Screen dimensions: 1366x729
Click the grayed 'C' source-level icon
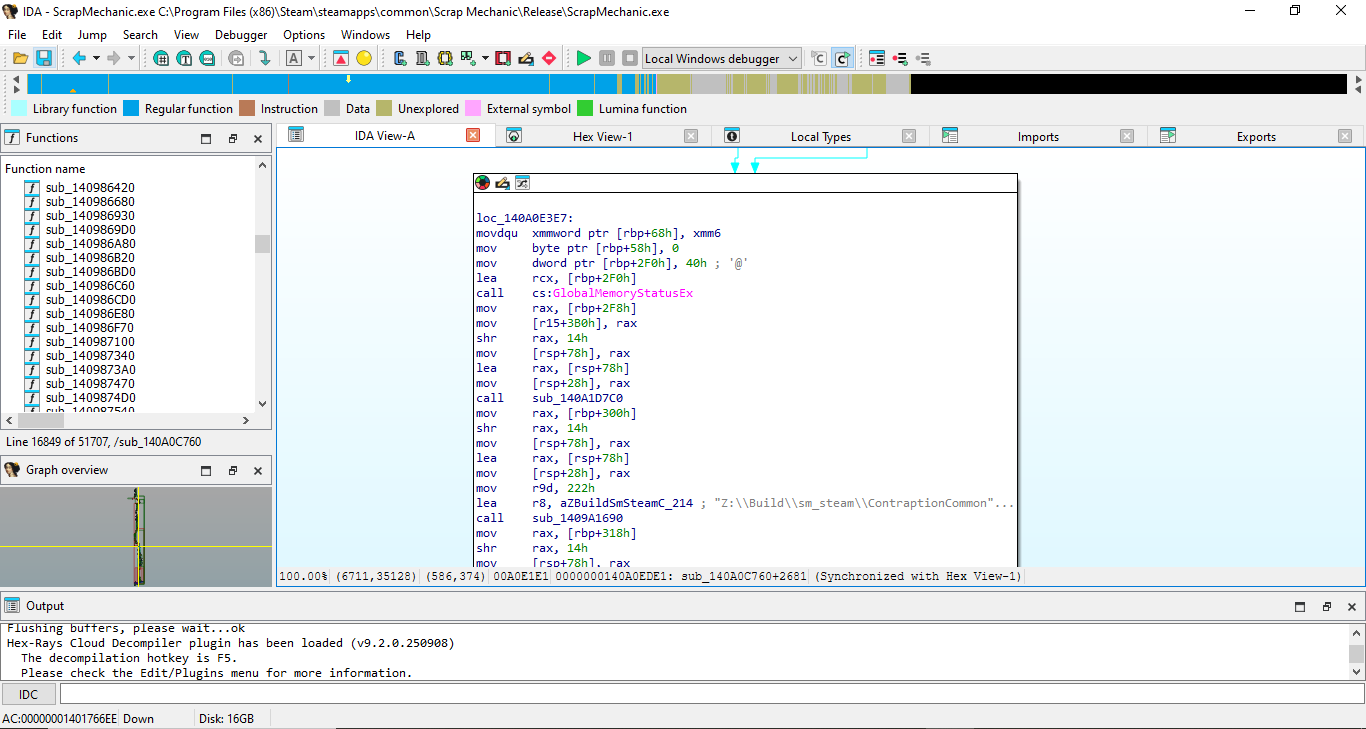819,58
